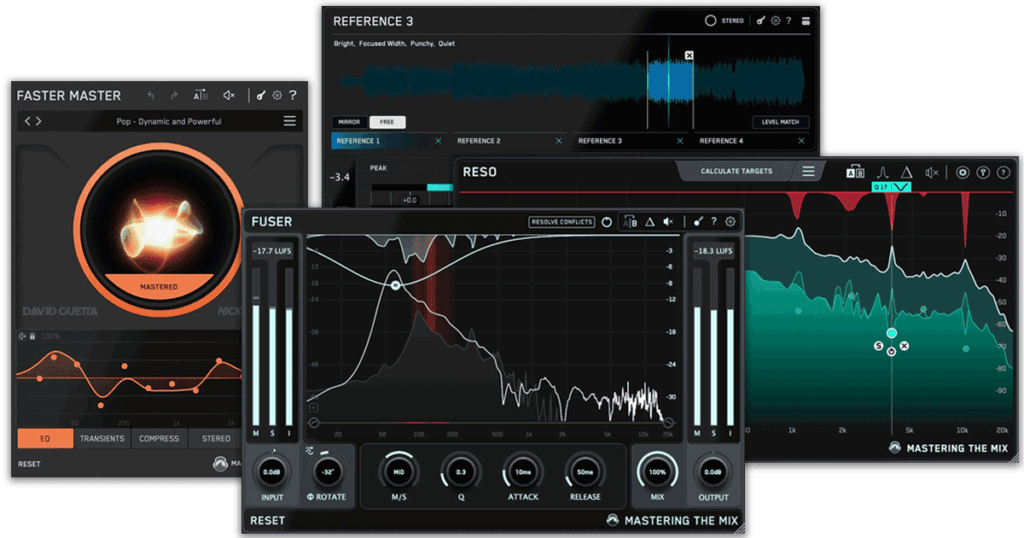
Task: Select FREE mode in Reference
Action: click(x=387, y=122)
